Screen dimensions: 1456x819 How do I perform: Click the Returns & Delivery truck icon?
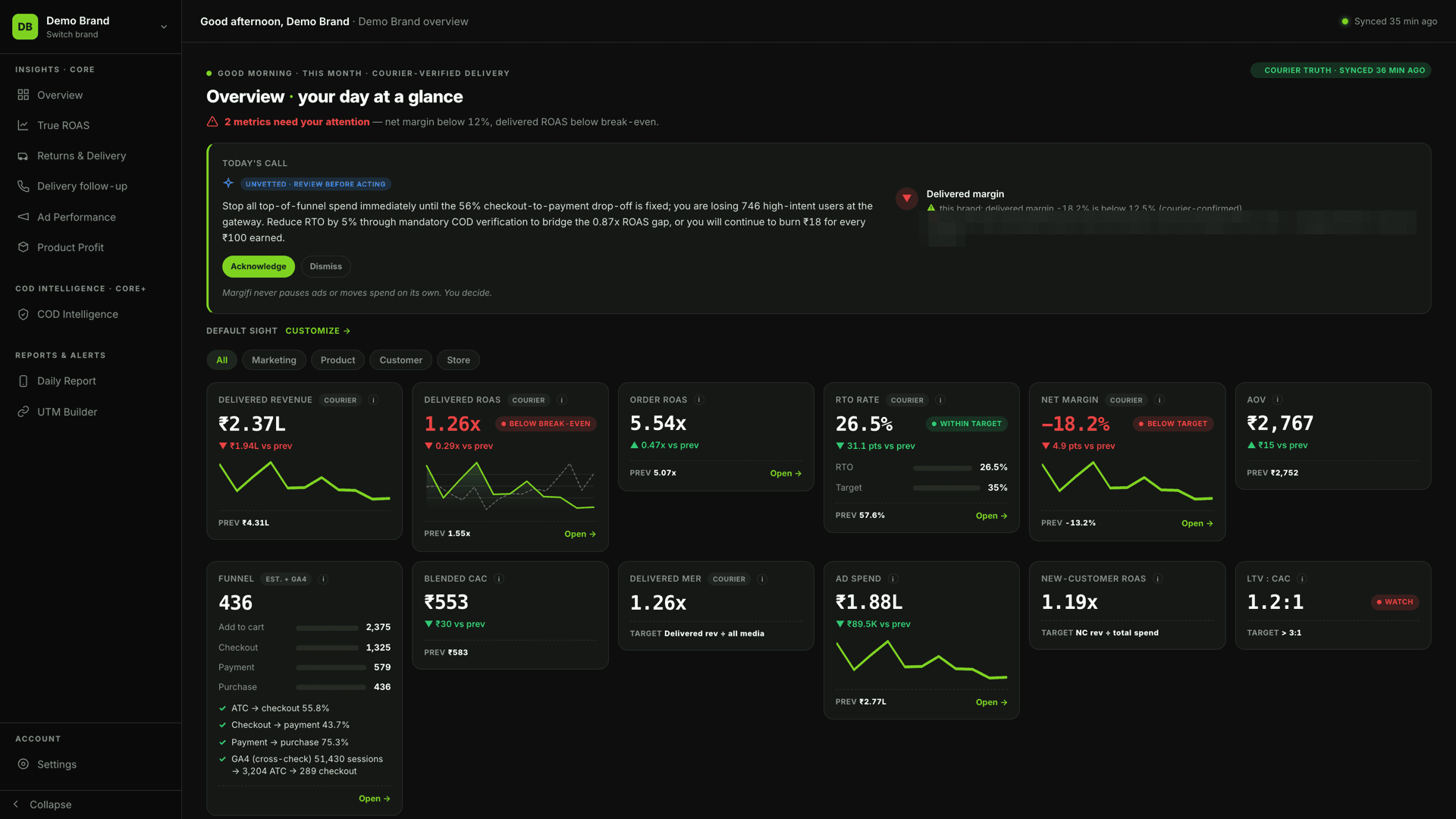[x=24, y=156]
